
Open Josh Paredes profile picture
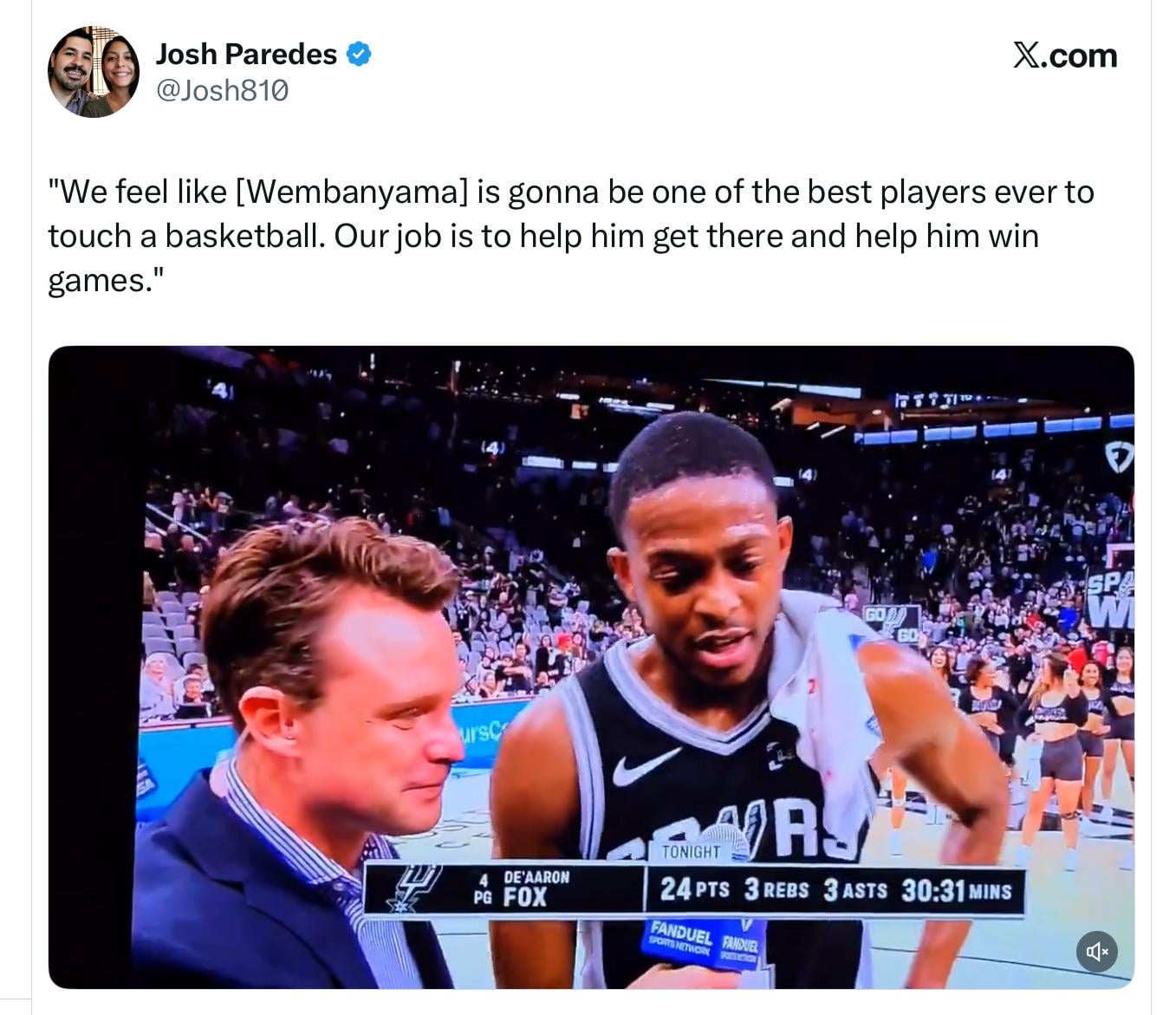(93, 72)
